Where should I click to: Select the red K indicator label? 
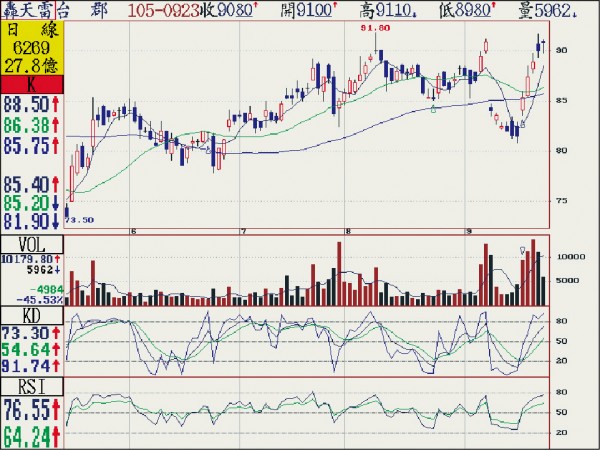click(x=31, y=84)
